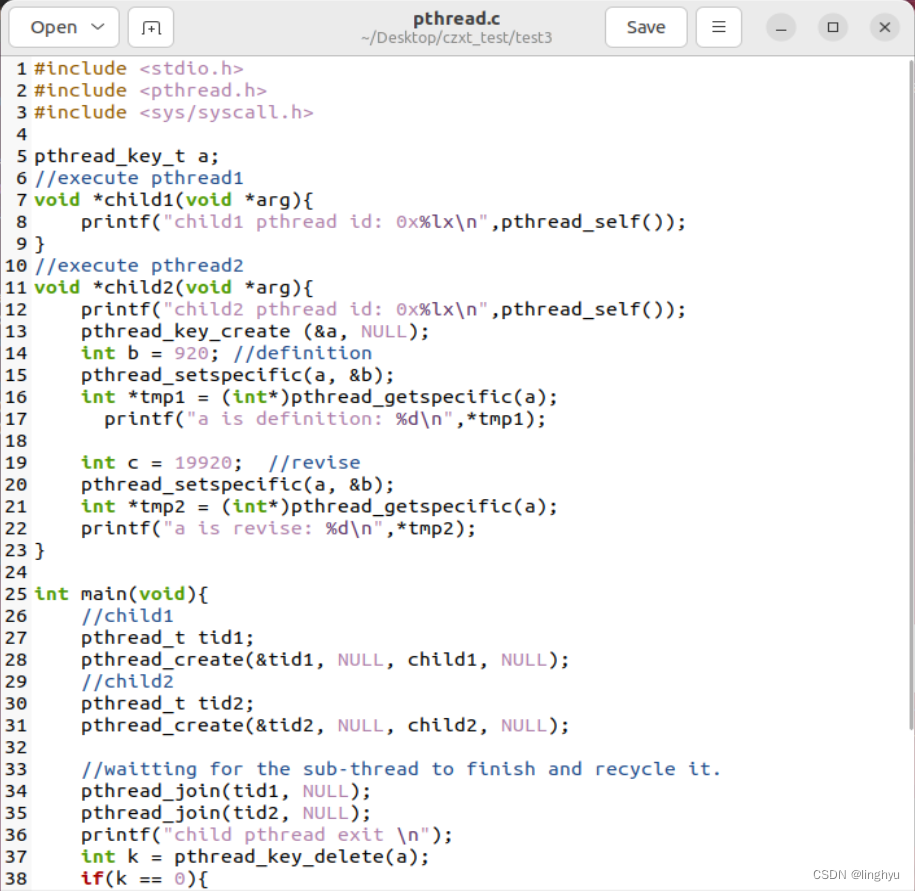This screenshot has height=891, width=915.
Task: Click the 'child pthread exit' printf line
Action: click(267, 835)
